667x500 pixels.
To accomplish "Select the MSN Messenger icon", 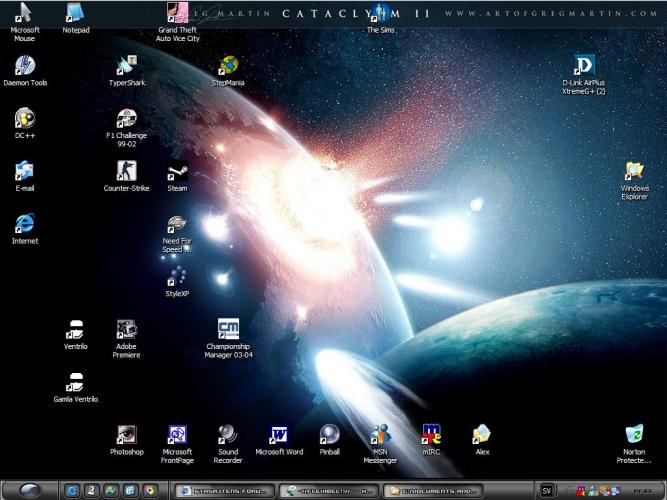I will 380,435.
